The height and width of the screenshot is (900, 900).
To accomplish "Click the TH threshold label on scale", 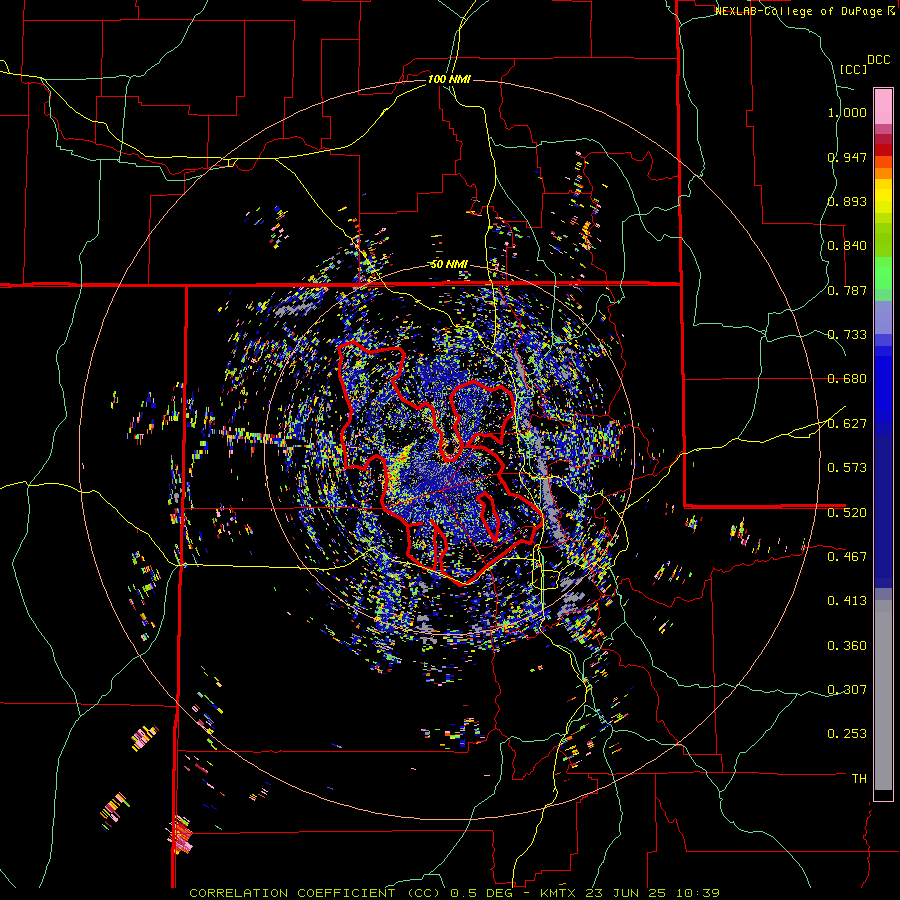I will click(859, 779).
